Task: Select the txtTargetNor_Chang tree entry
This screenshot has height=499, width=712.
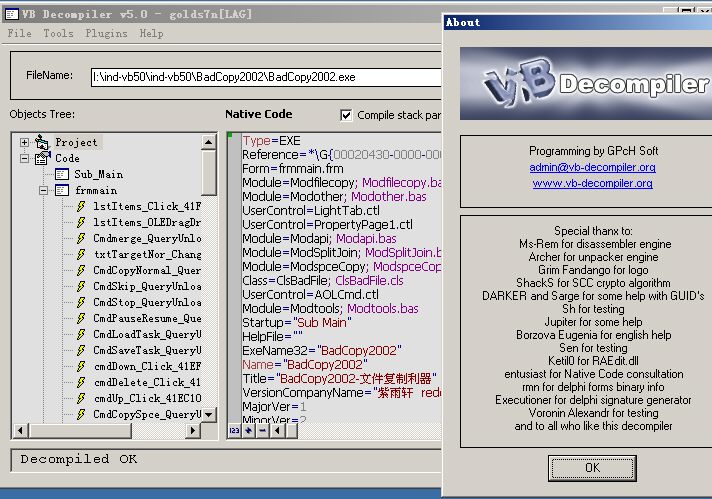Action: (148, 254)
